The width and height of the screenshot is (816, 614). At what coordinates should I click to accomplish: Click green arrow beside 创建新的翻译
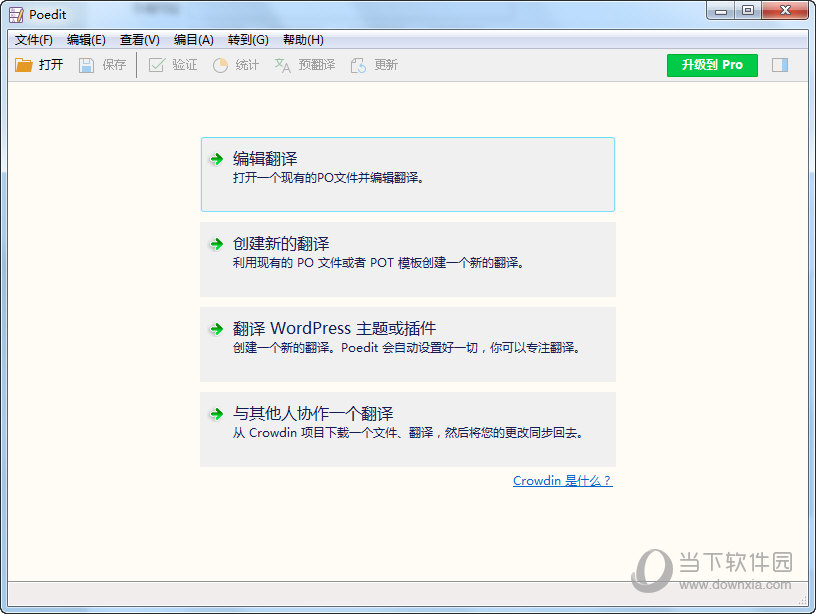tap(216, 244)
